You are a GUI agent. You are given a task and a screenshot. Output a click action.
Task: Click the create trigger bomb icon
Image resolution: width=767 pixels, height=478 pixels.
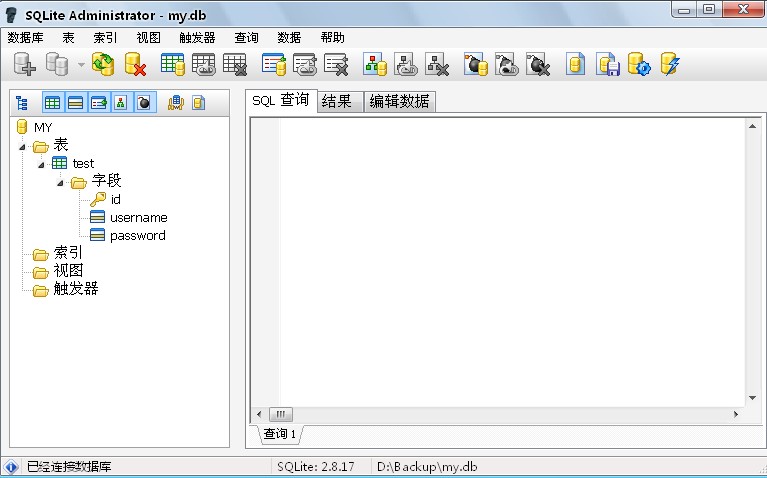476,64
